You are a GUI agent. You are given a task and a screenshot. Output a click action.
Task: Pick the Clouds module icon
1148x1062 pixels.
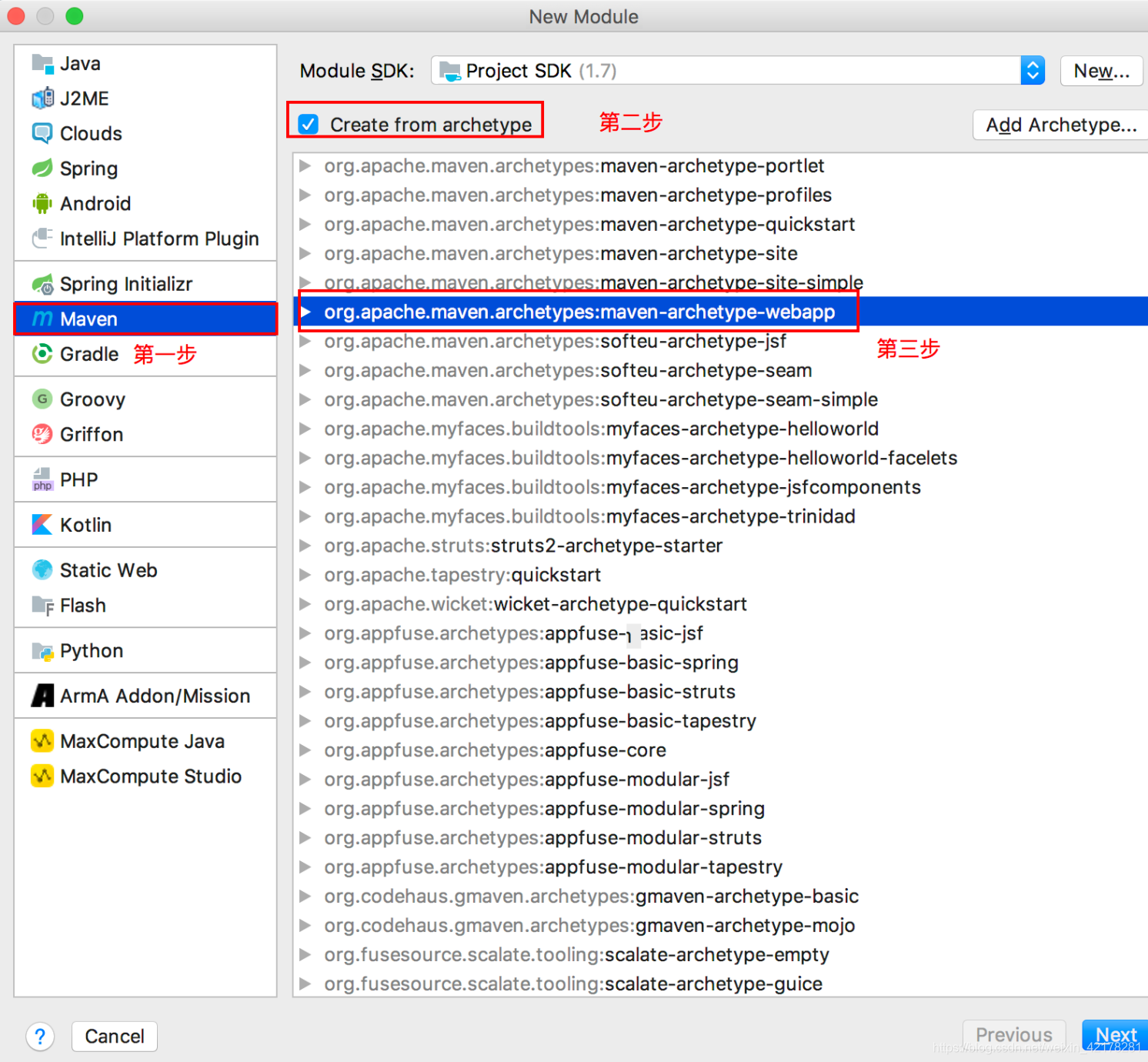(42, 133)
